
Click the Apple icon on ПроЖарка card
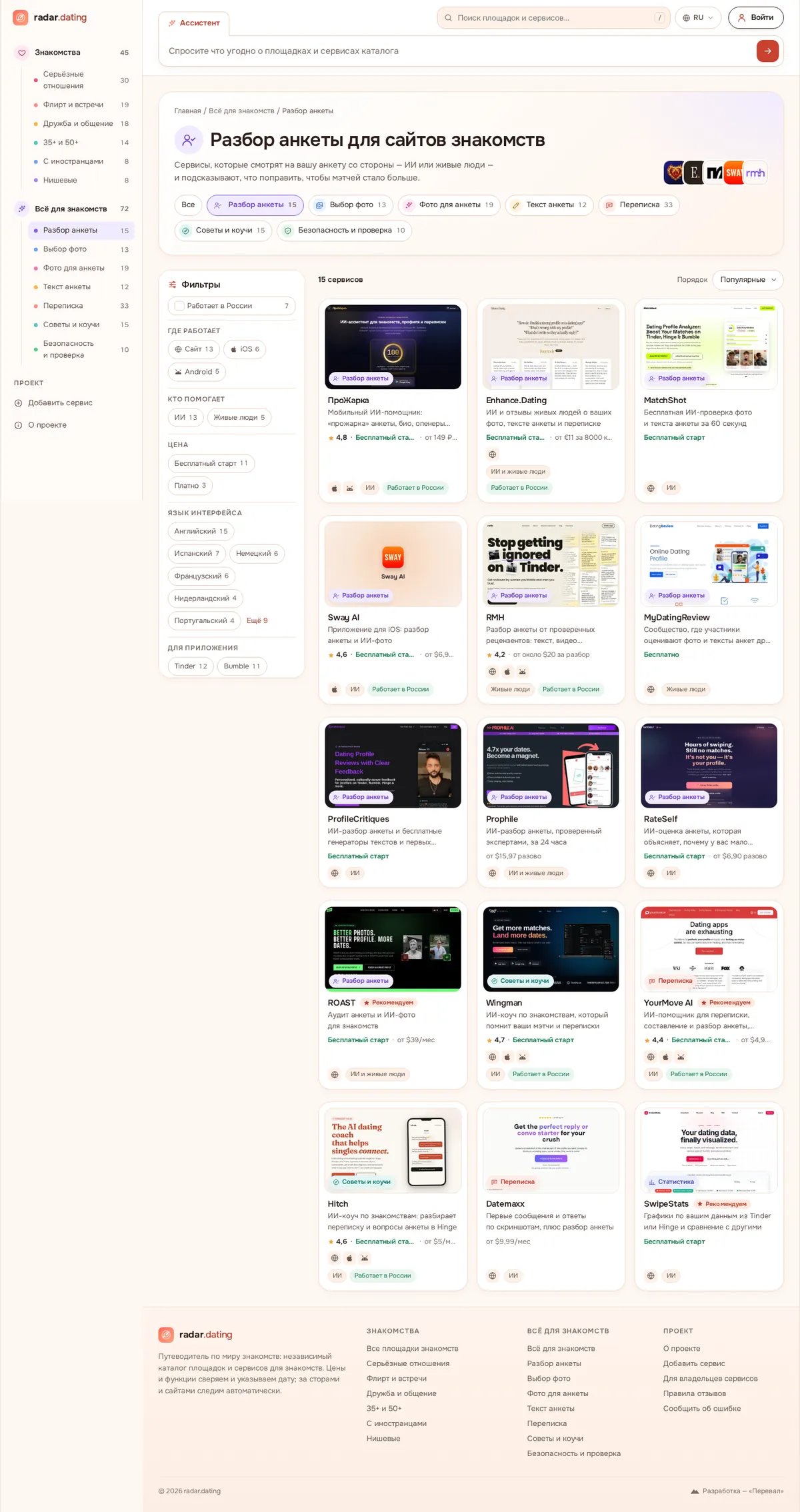[x=335, y=488]
